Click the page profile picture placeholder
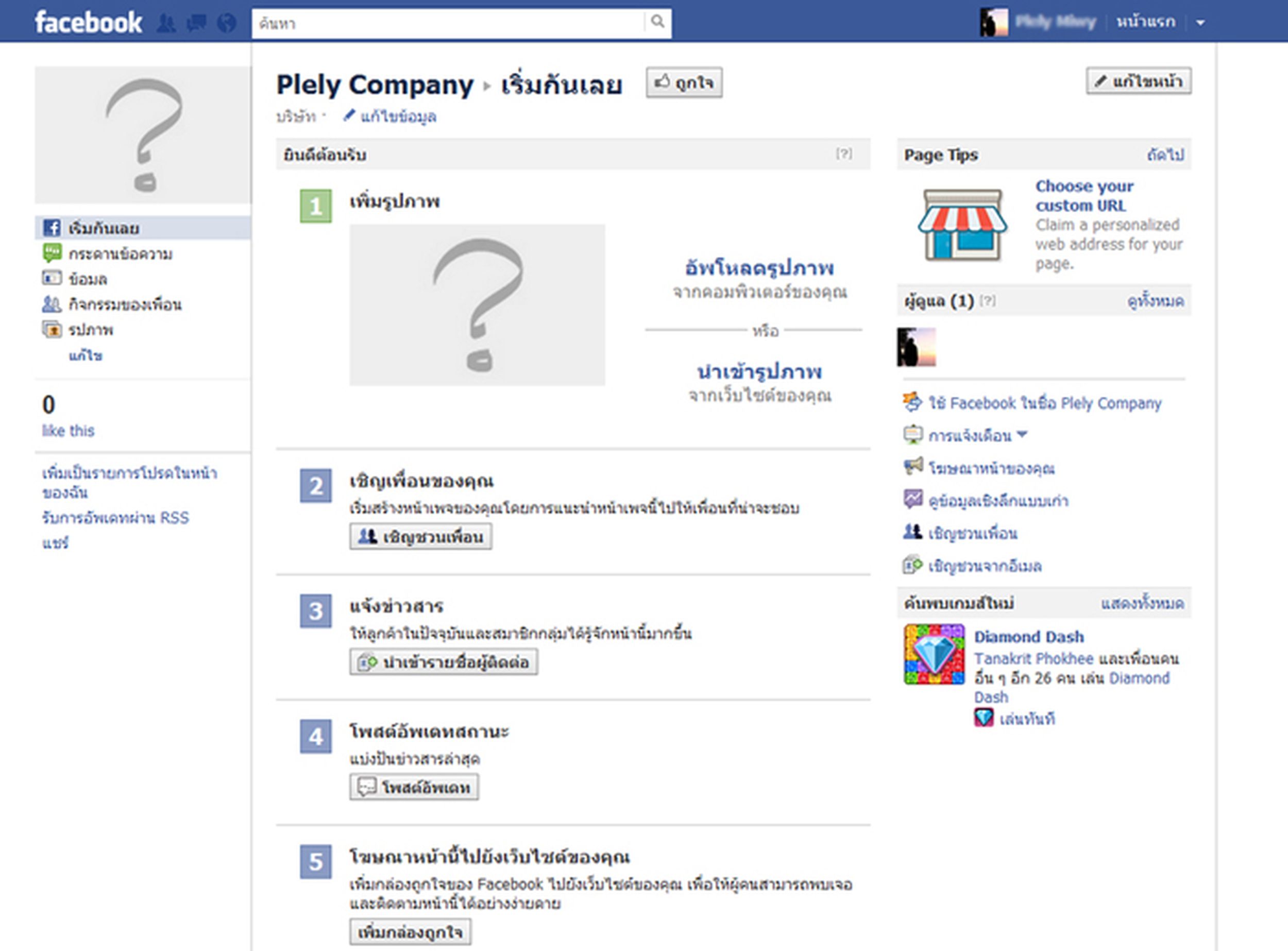This screenshot has height=951, width=1288. (143, 134)
